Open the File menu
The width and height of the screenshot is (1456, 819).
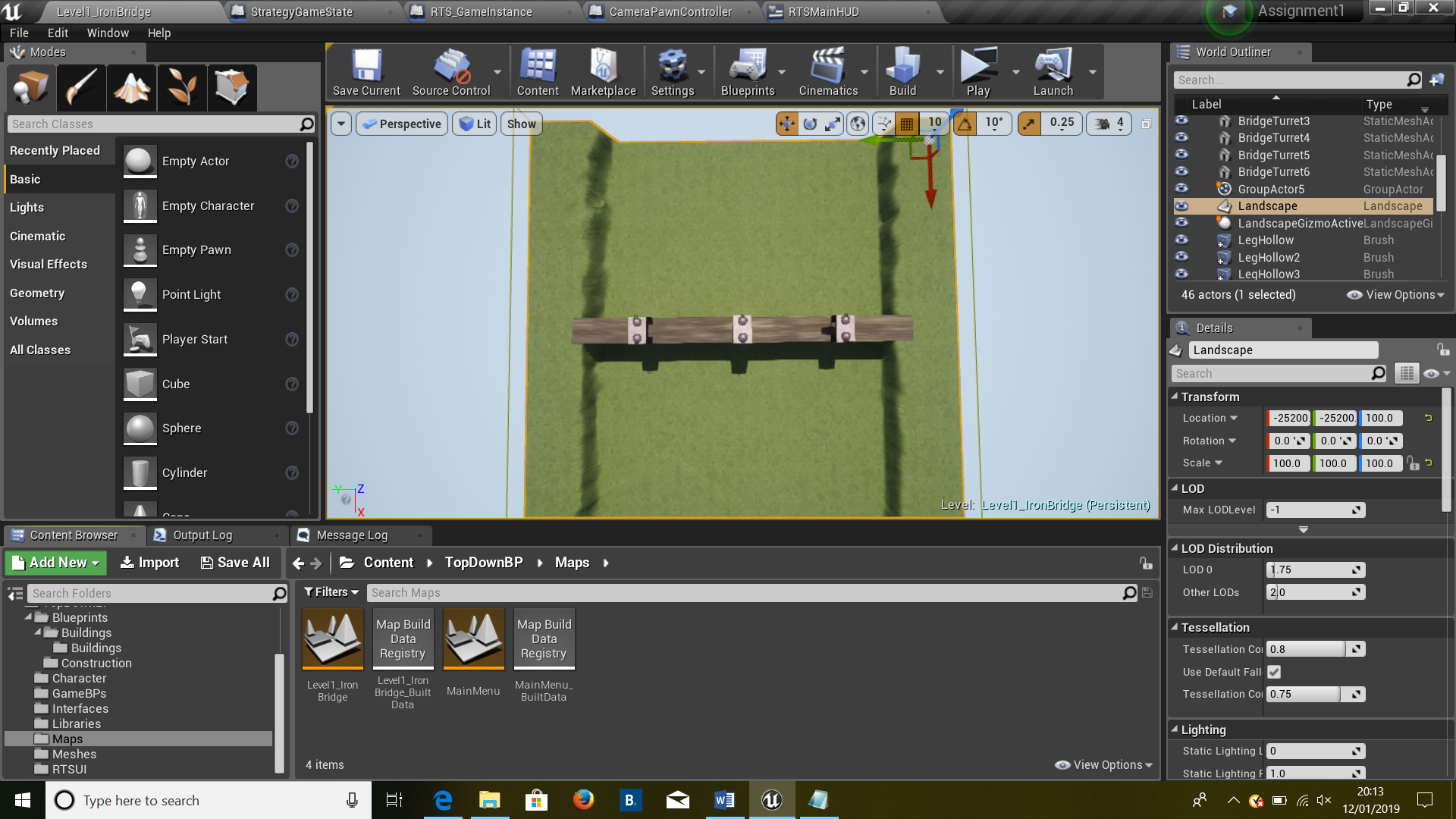point(19,33)
